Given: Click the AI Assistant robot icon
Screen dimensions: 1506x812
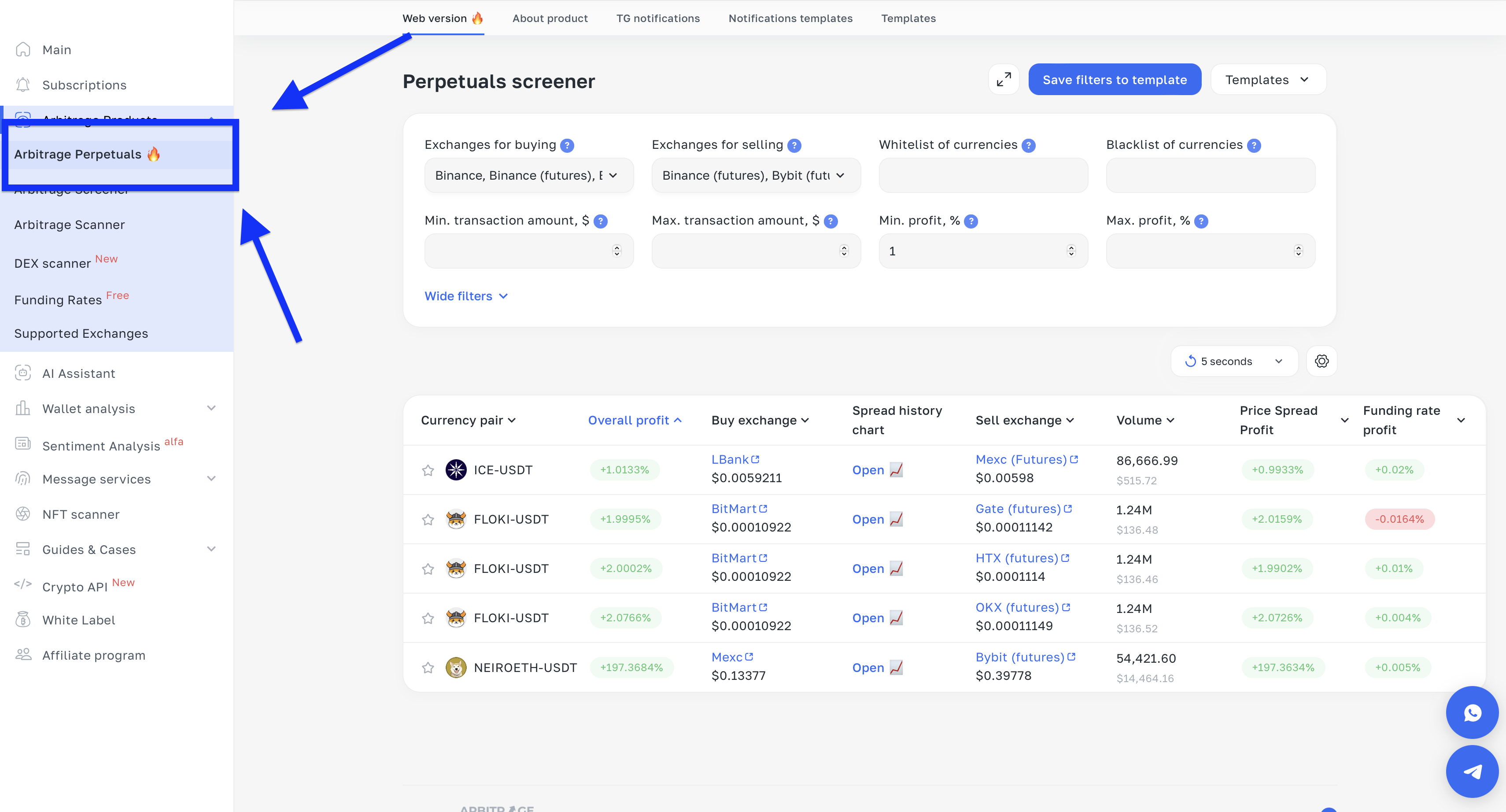Looking at the screenshot, I should 23,373.
